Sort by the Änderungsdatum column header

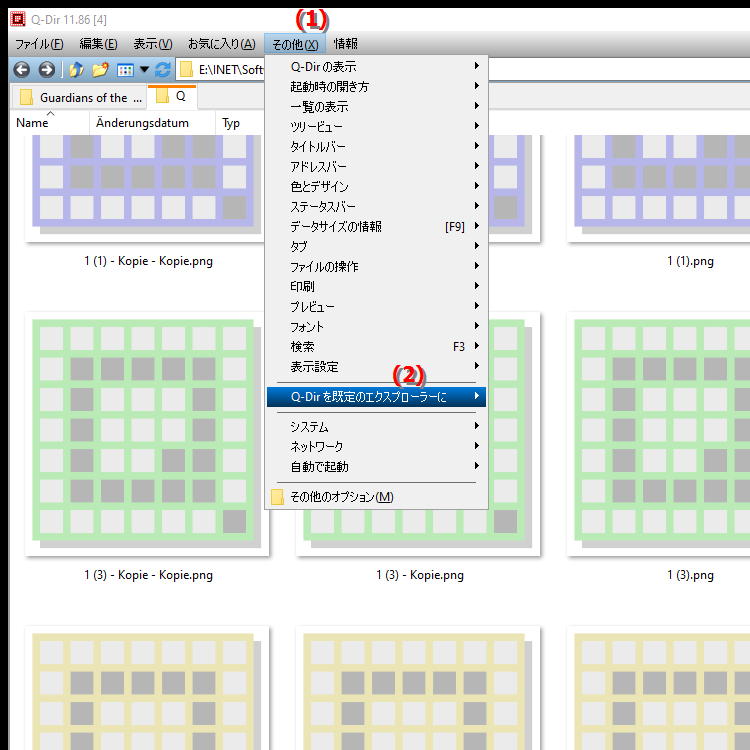coord(152,123)
